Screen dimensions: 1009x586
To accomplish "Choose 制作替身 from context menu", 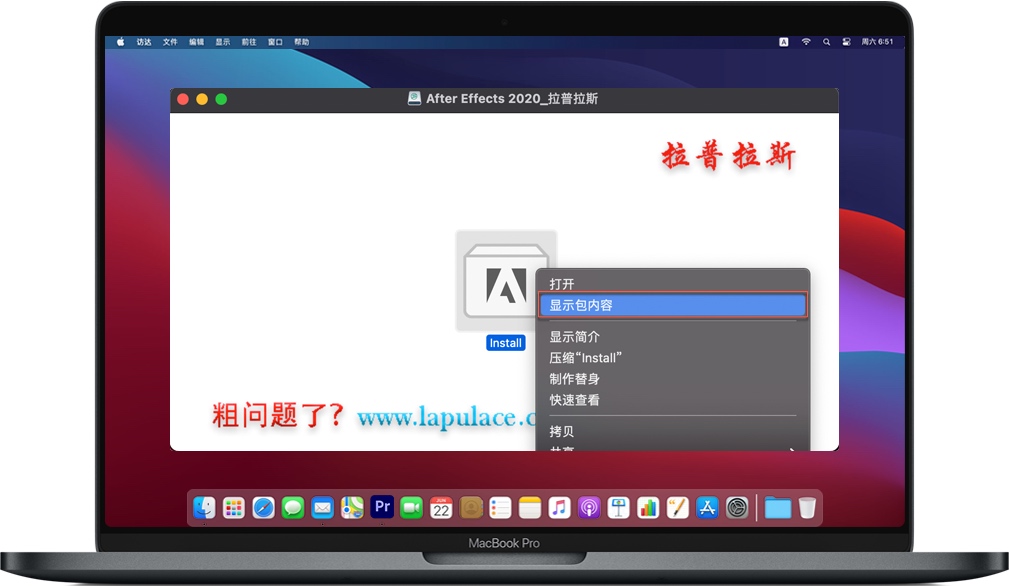I will click(672, 379).
